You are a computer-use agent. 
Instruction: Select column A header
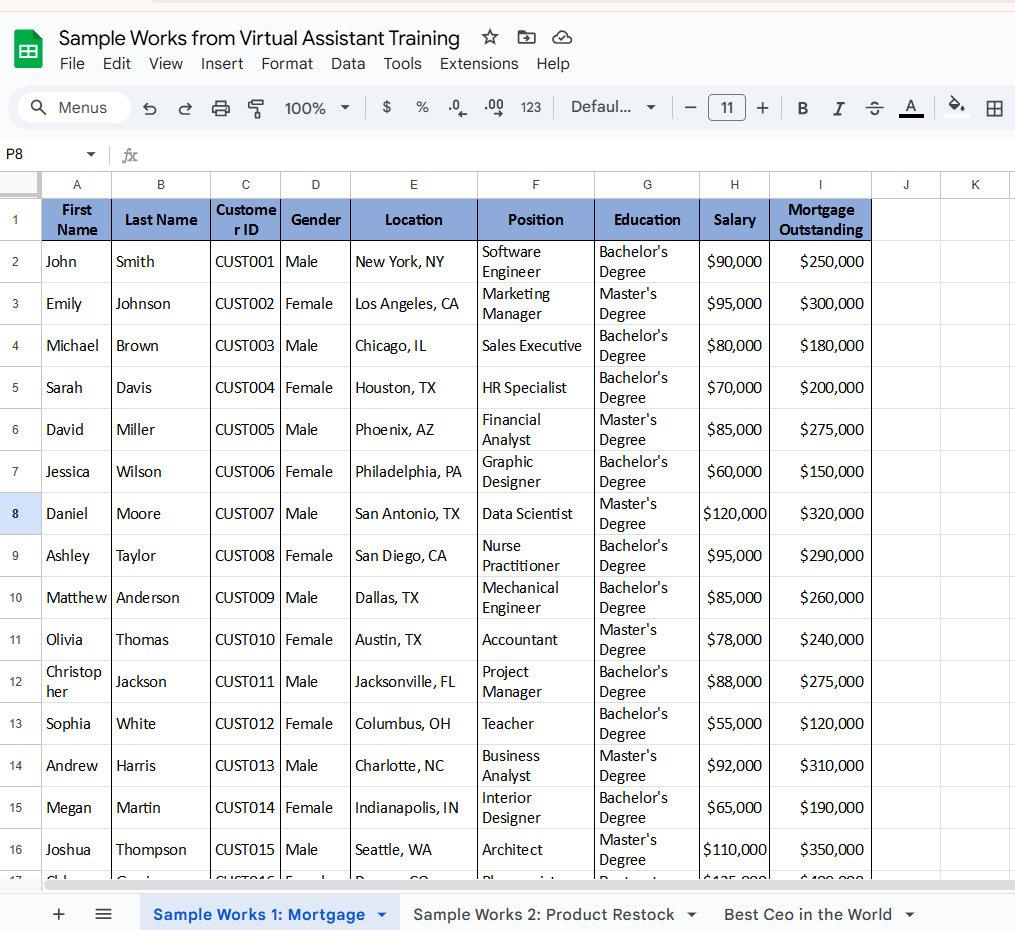click(x=76, y=185)
